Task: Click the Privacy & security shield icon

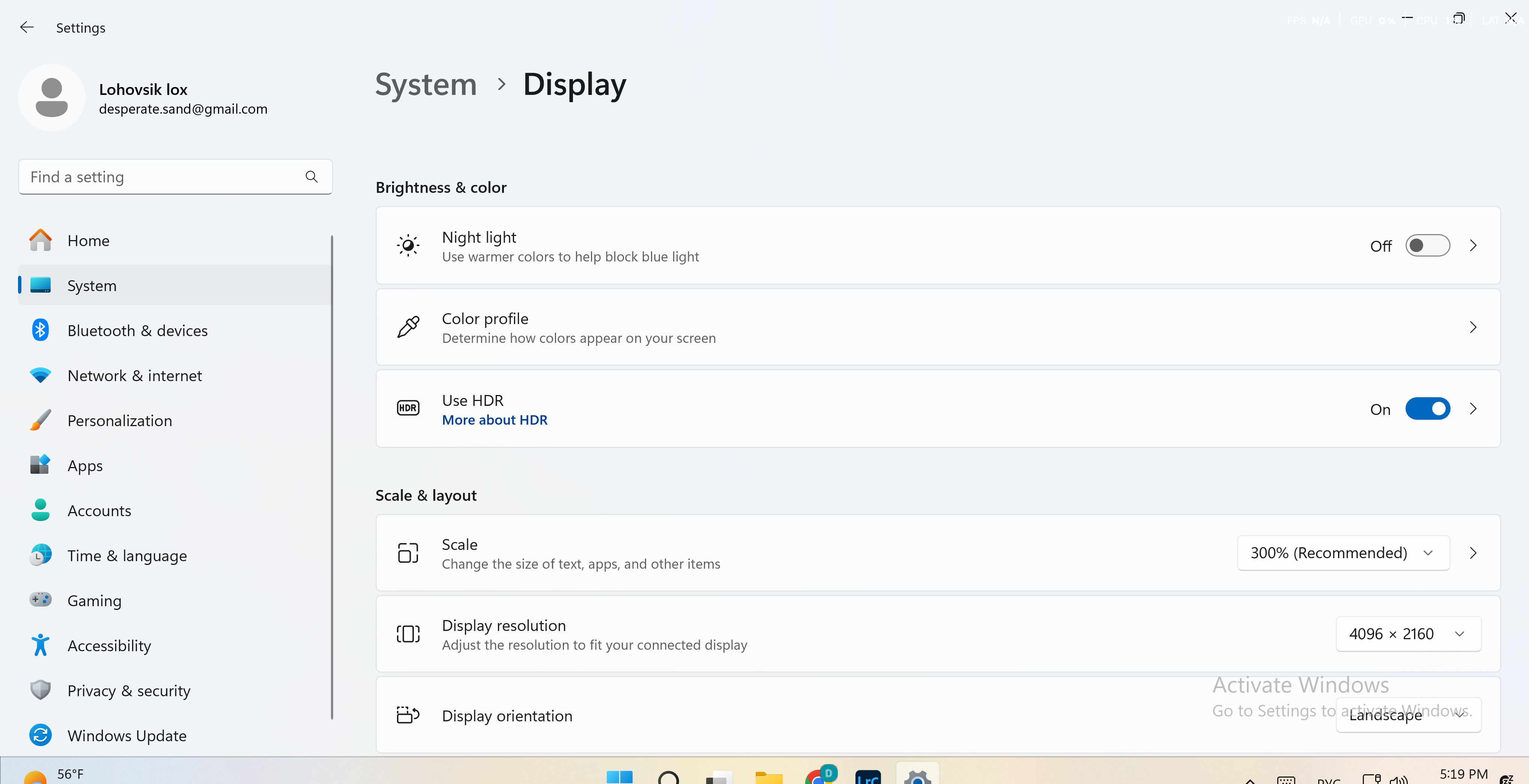Action: pos(41,690)
